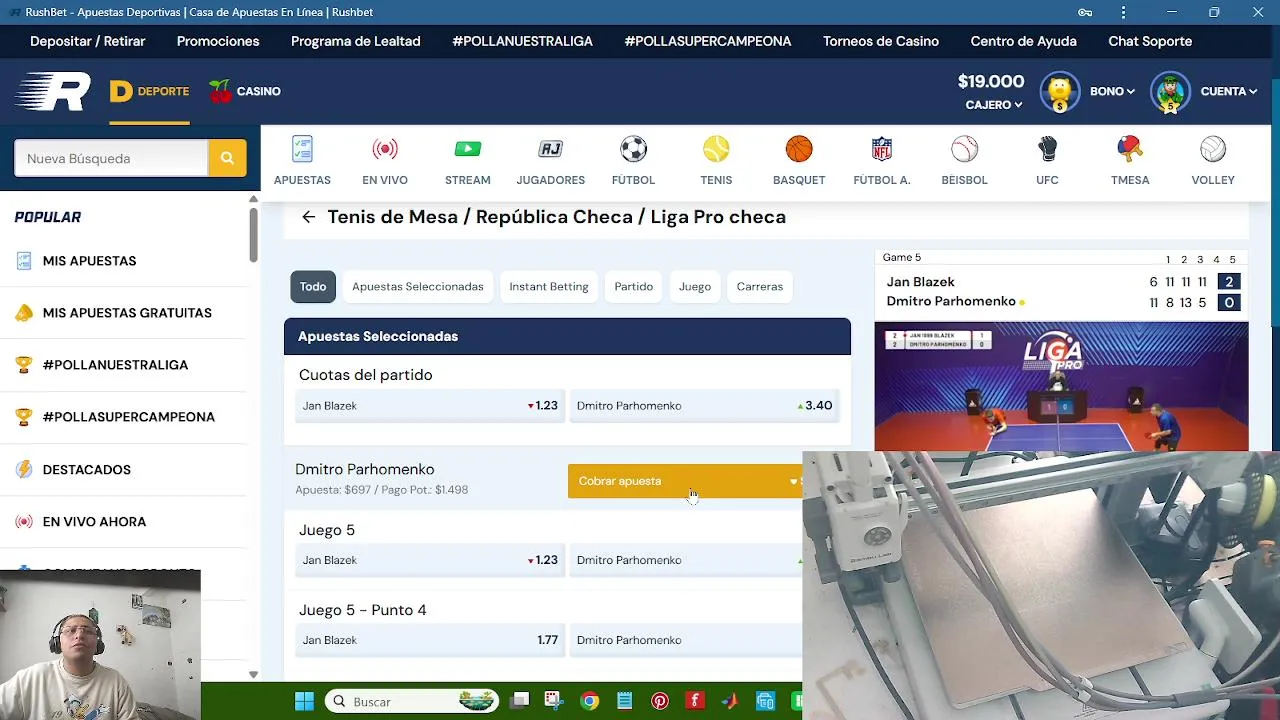The height and width of the screenshot is (720, 1280).
Task: Select the Partido filter tab
Action: tap(634, 286)
